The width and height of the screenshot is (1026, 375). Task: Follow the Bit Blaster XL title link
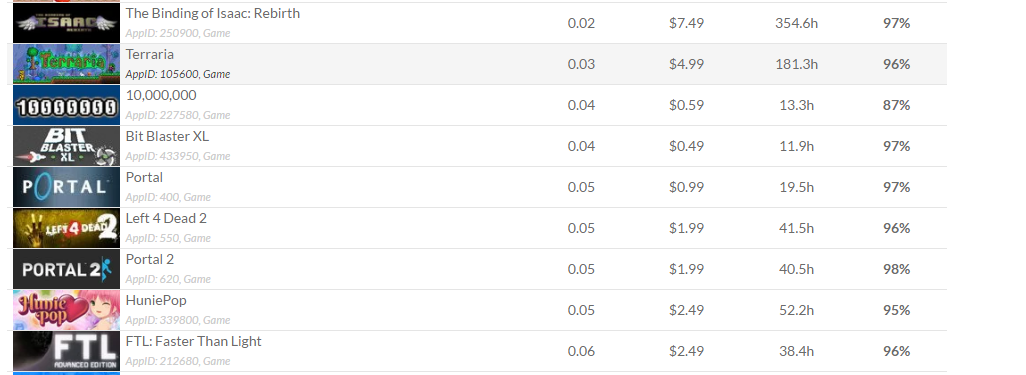[x=168, y=136]
